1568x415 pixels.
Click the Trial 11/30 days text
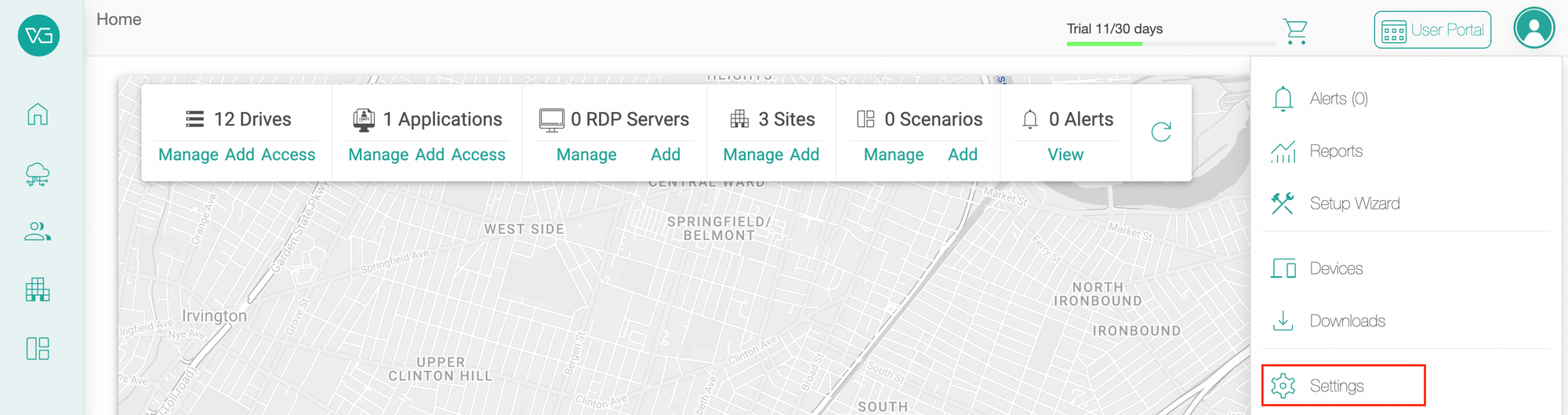pyautogui.click(x=1114, y=29)
